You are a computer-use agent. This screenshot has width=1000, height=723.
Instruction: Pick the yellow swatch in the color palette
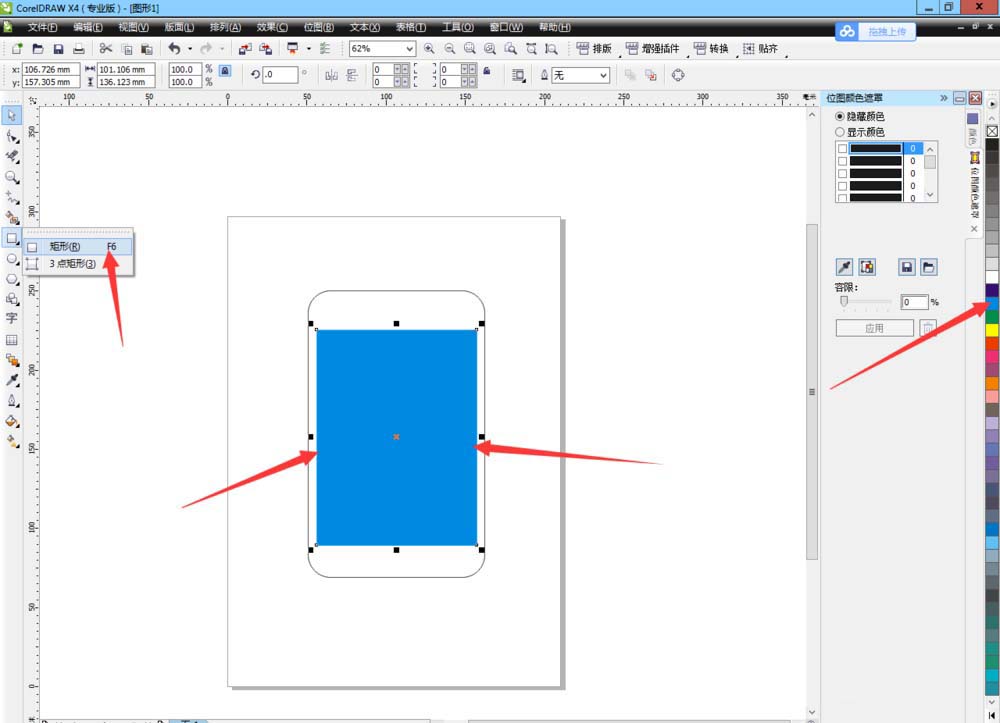click(992, 329)
